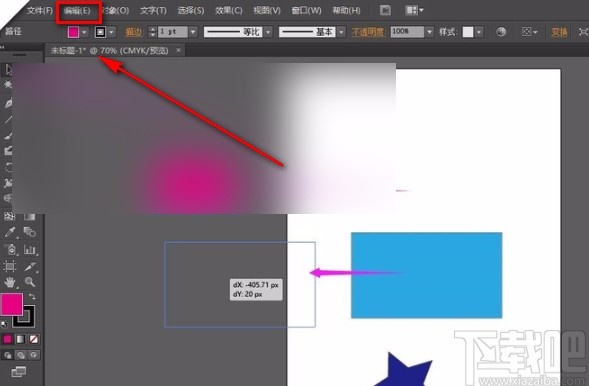Swap fill and stroke colors
The height and width of the screenshot is (386, 589).
pos(32,297)
